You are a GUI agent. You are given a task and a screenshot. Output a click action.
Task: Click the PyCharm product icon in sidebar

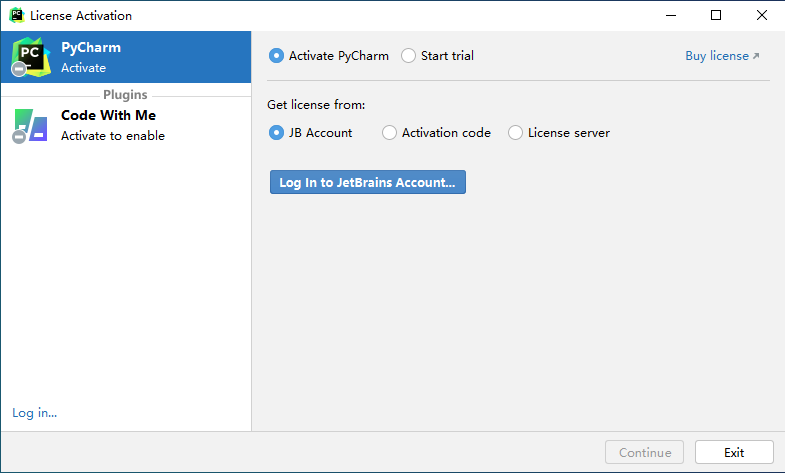pos(31,57)
